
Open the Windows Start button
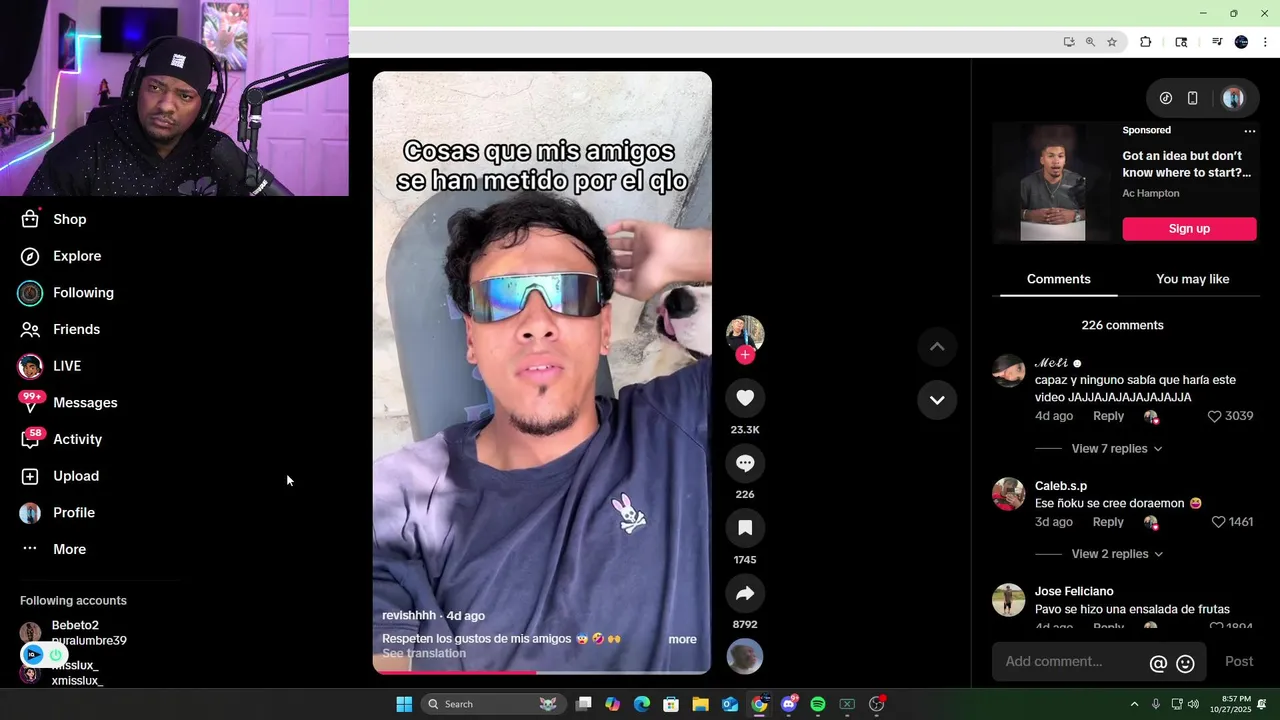click(x=404, y=704)
